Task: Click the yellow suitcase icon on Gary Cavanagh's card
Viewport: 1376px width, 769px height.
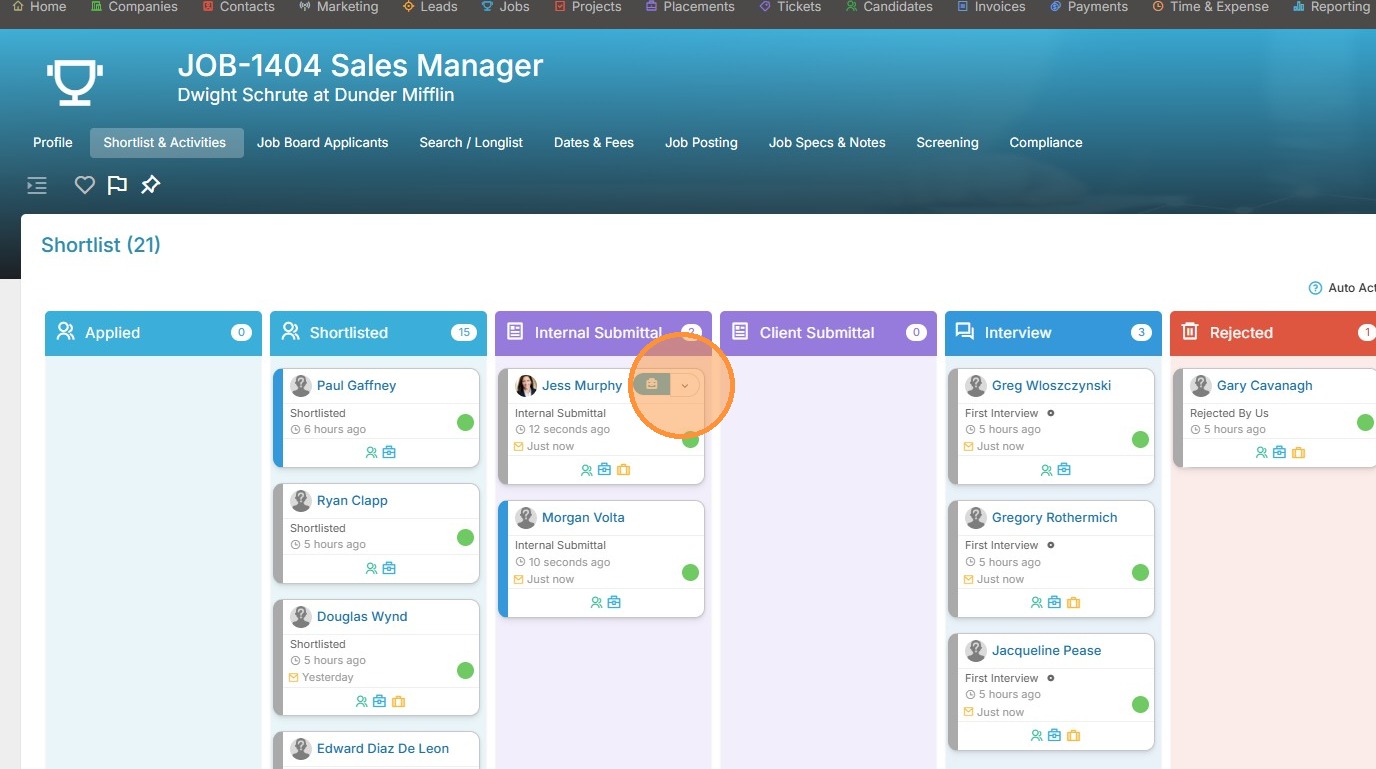Action: 1298,453
